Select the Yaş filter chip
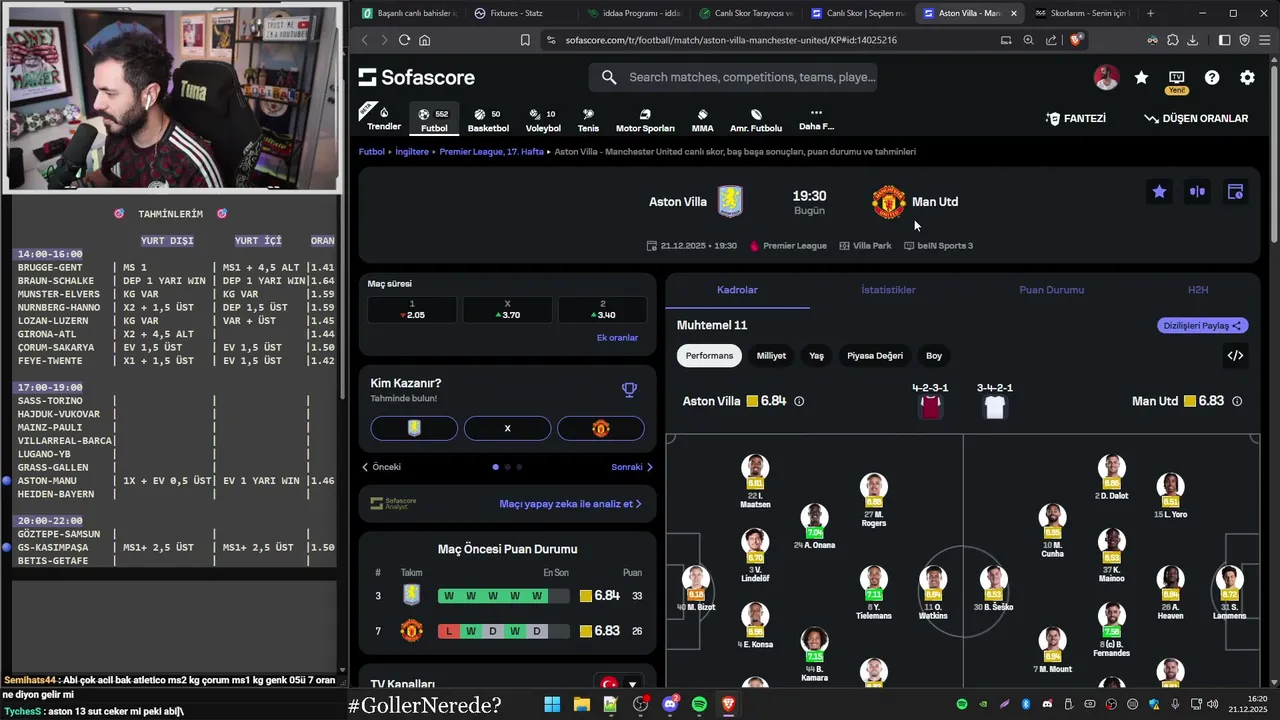 (x=816, y=355)
